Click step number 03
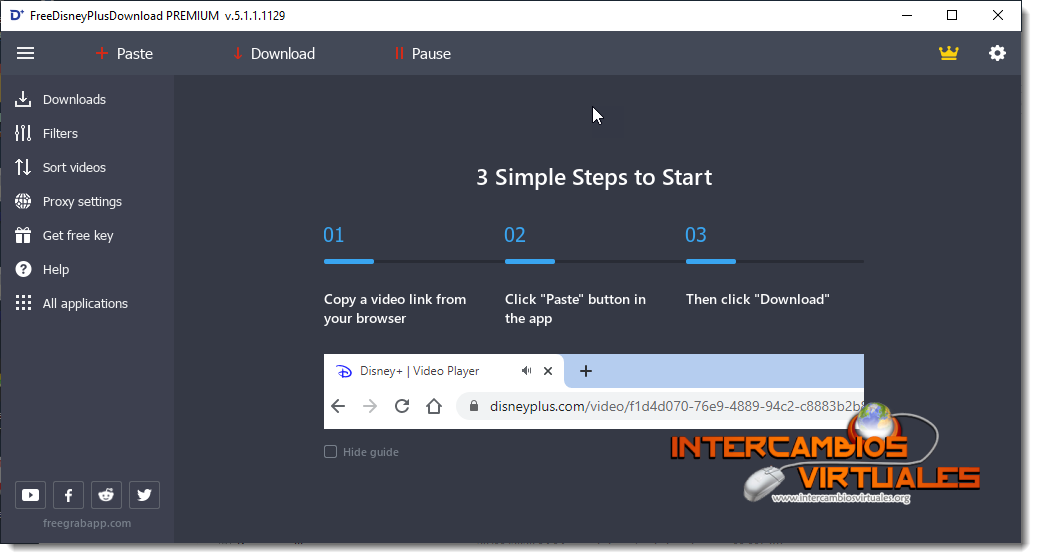This screenshot has width=1037, height=559. (696, 235)
